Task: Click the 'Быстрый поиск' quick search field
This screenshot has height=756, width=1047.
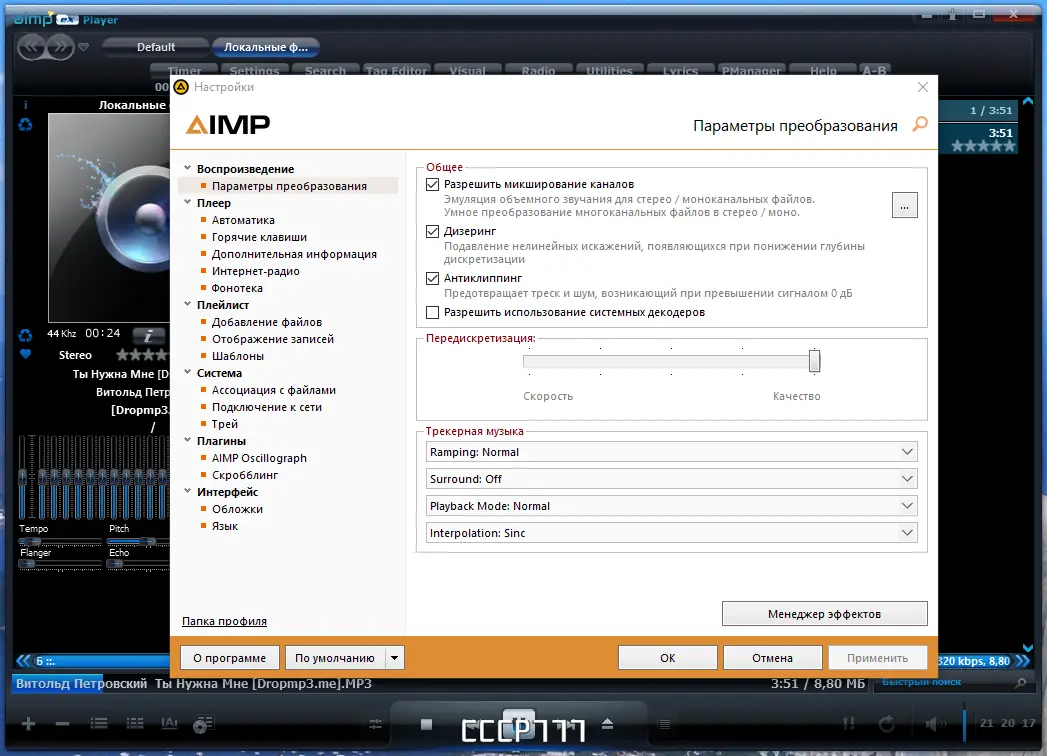Action: coord(945,683)
